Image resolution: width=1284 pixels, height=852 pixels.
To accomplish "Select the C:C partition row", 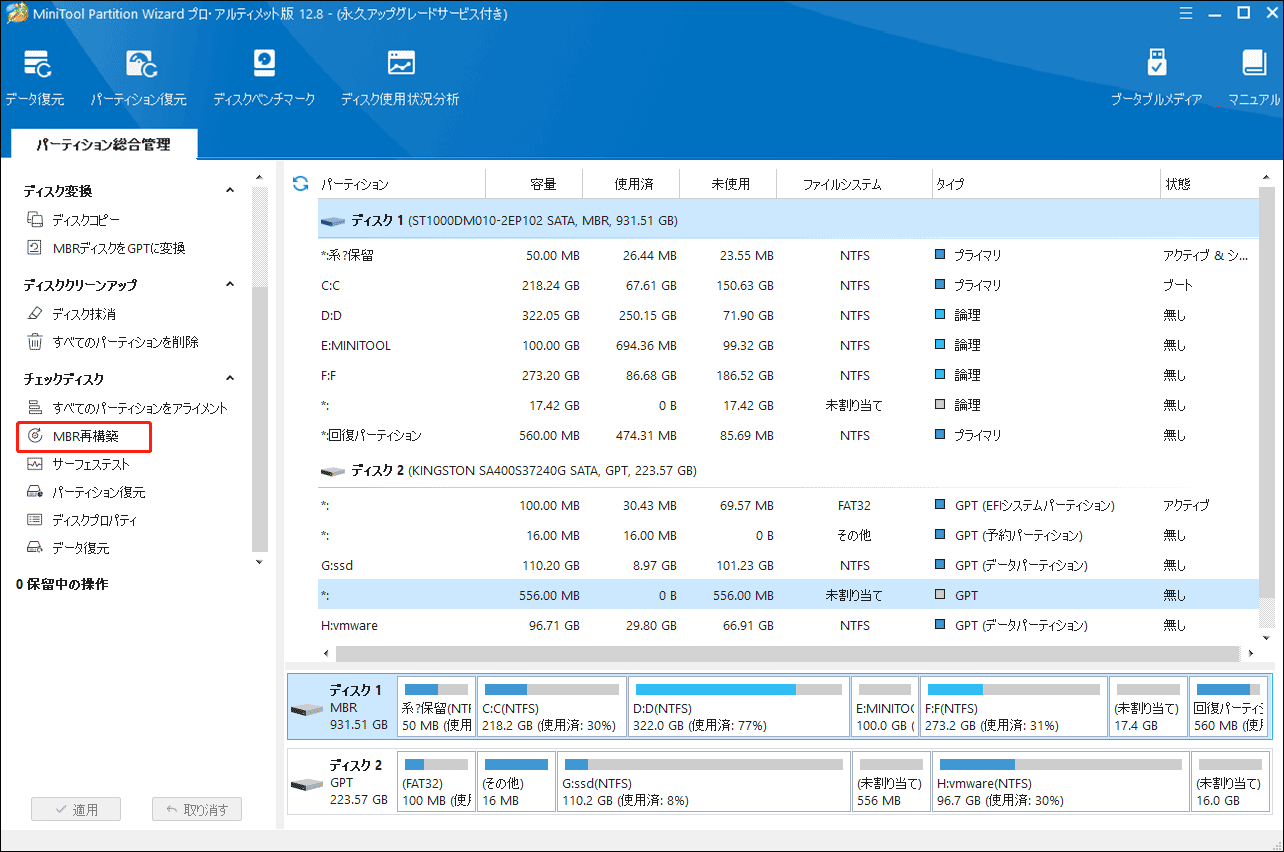I will pos(788,285).
